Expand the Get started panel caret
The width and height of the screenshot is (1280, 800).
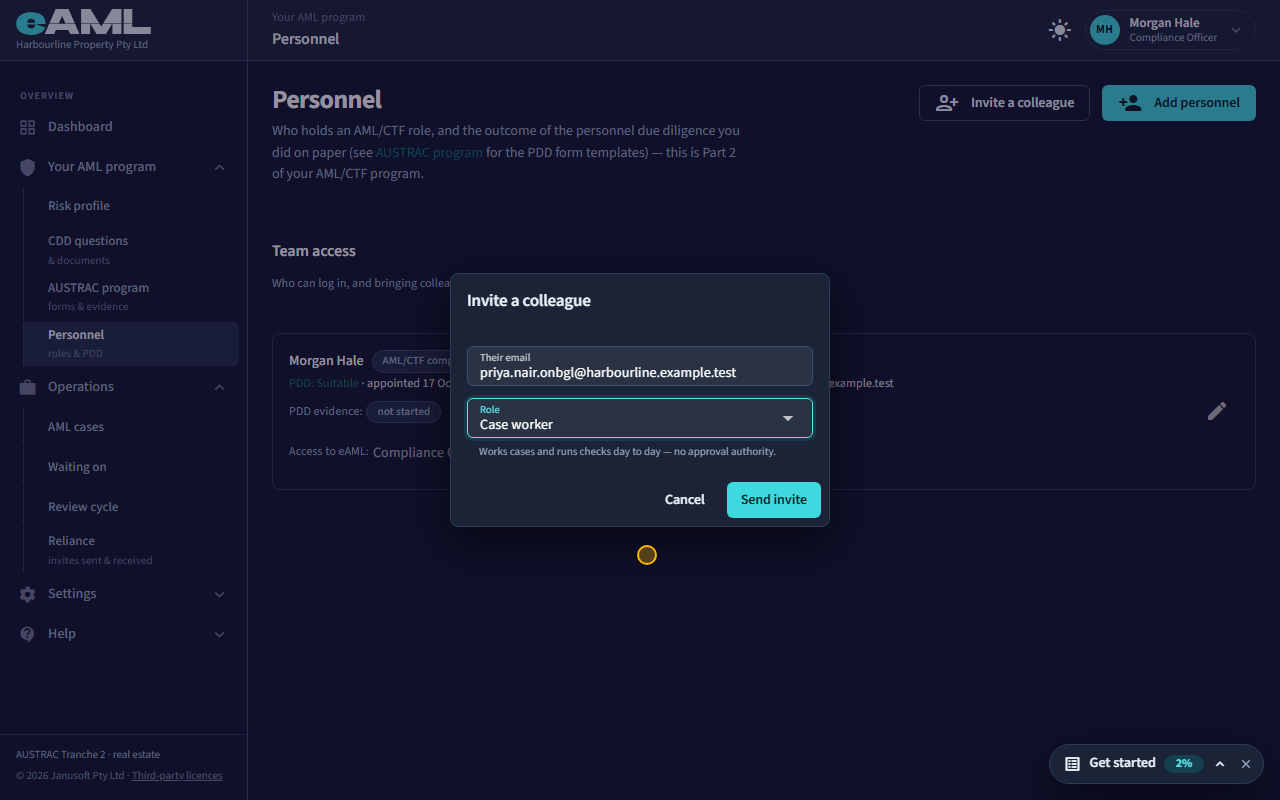(1220, 764)
